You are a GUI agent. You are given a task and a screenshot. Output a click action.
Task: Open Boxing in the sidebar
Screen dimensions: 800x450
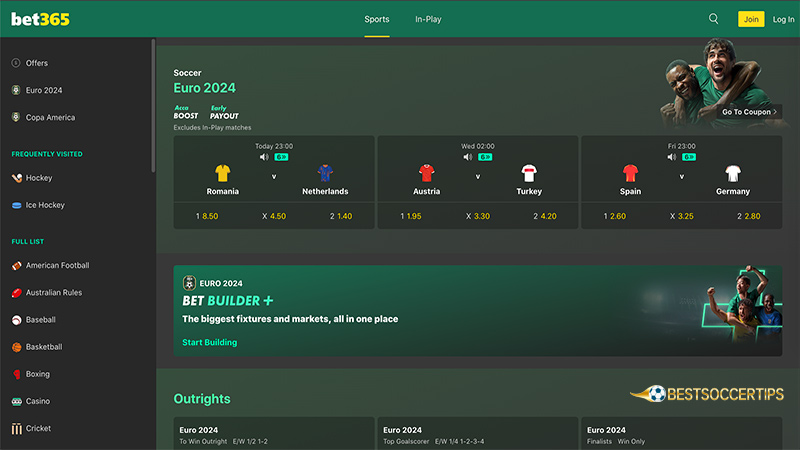point(38,374)
